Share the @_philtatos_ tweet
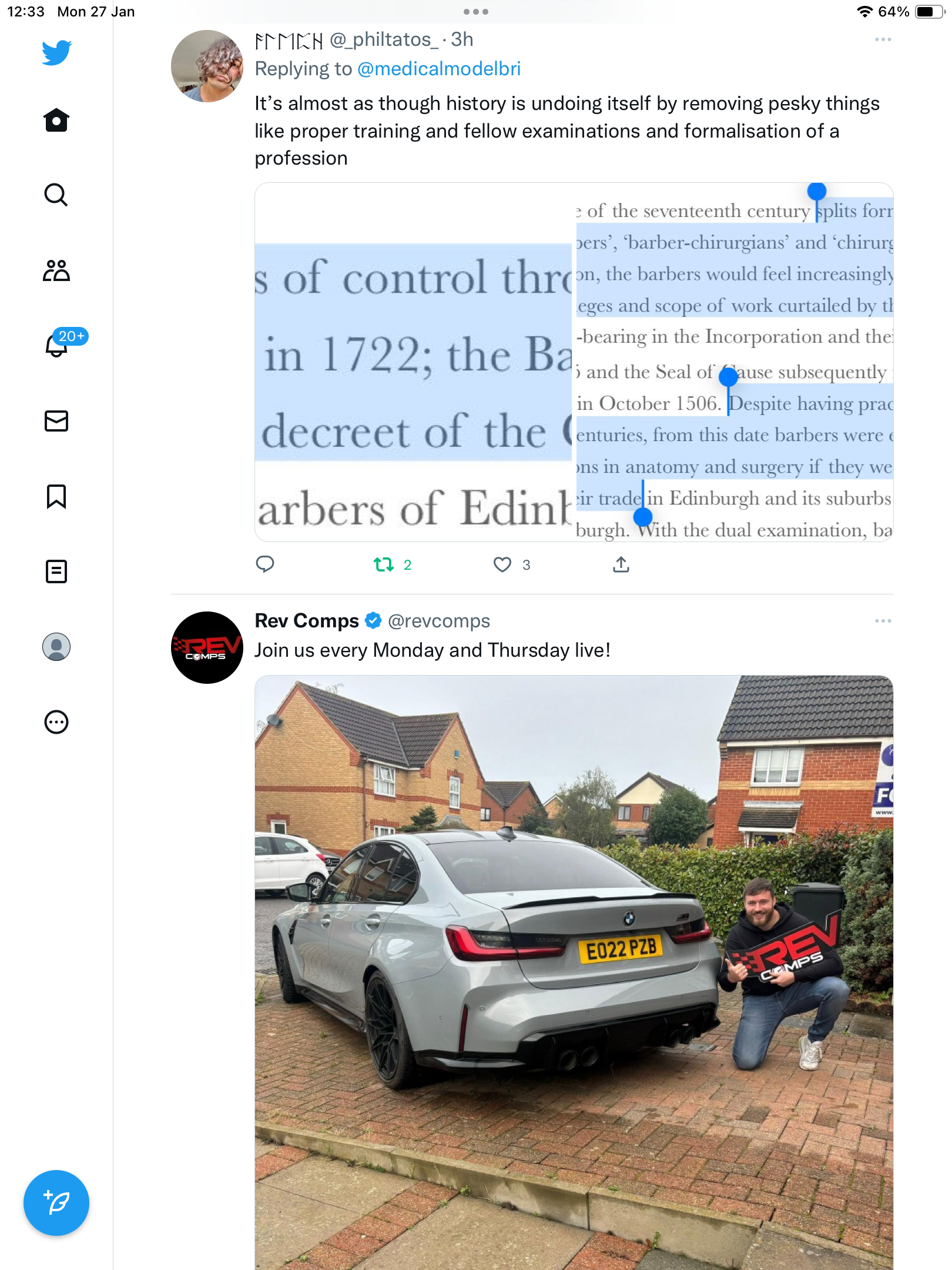 621,564
